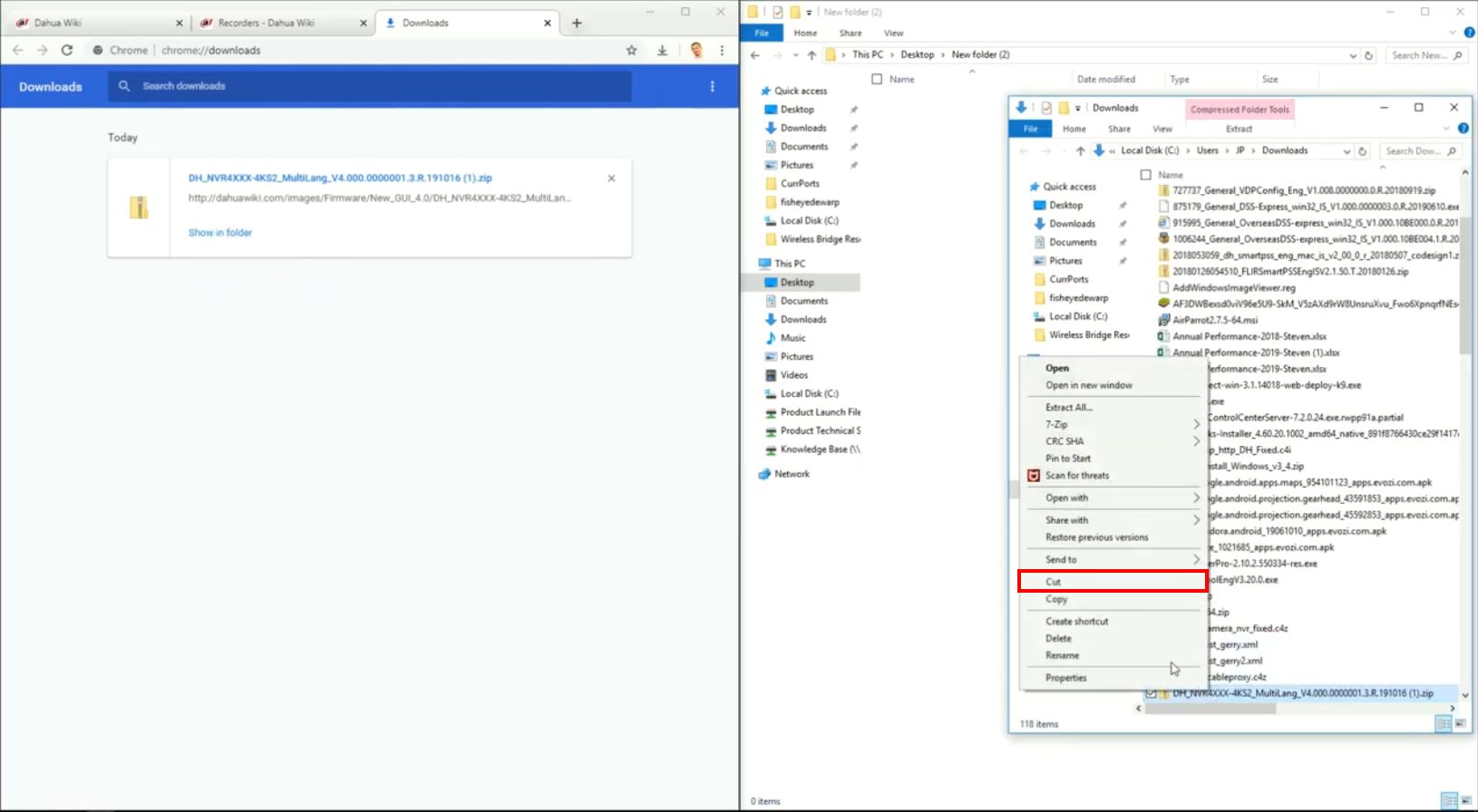Open address bar history dropdown in Downloads window
Image resolution: width=1478 pixels, height=812 pixels.
[x=1347, y=151]
